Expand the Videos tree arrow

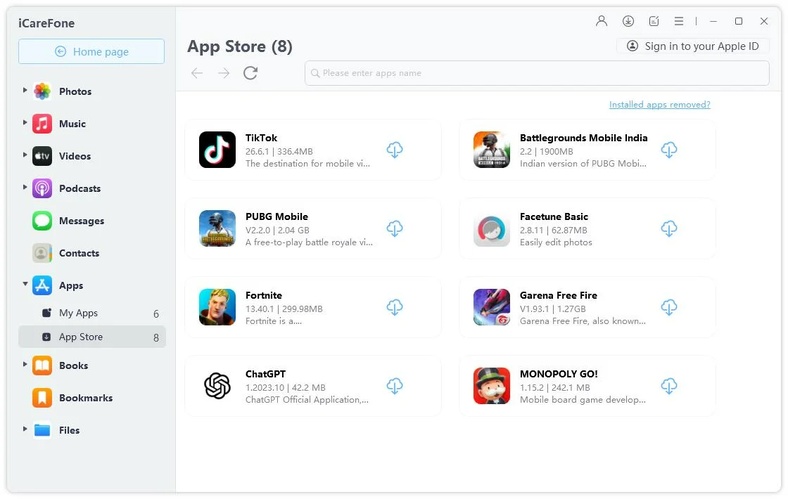[x=25, y=155]
